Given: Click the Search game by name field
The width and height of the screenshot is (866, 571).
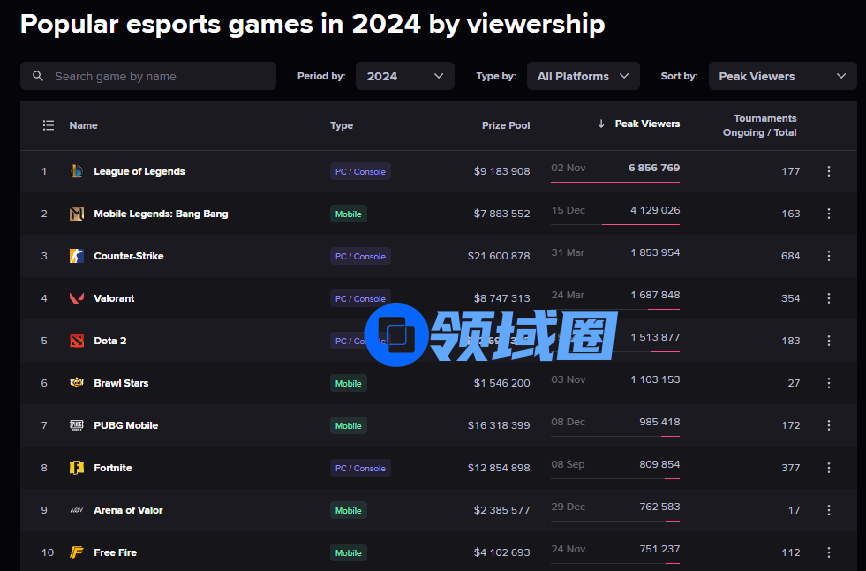Looking at the screenshot, I should [148, 76].
